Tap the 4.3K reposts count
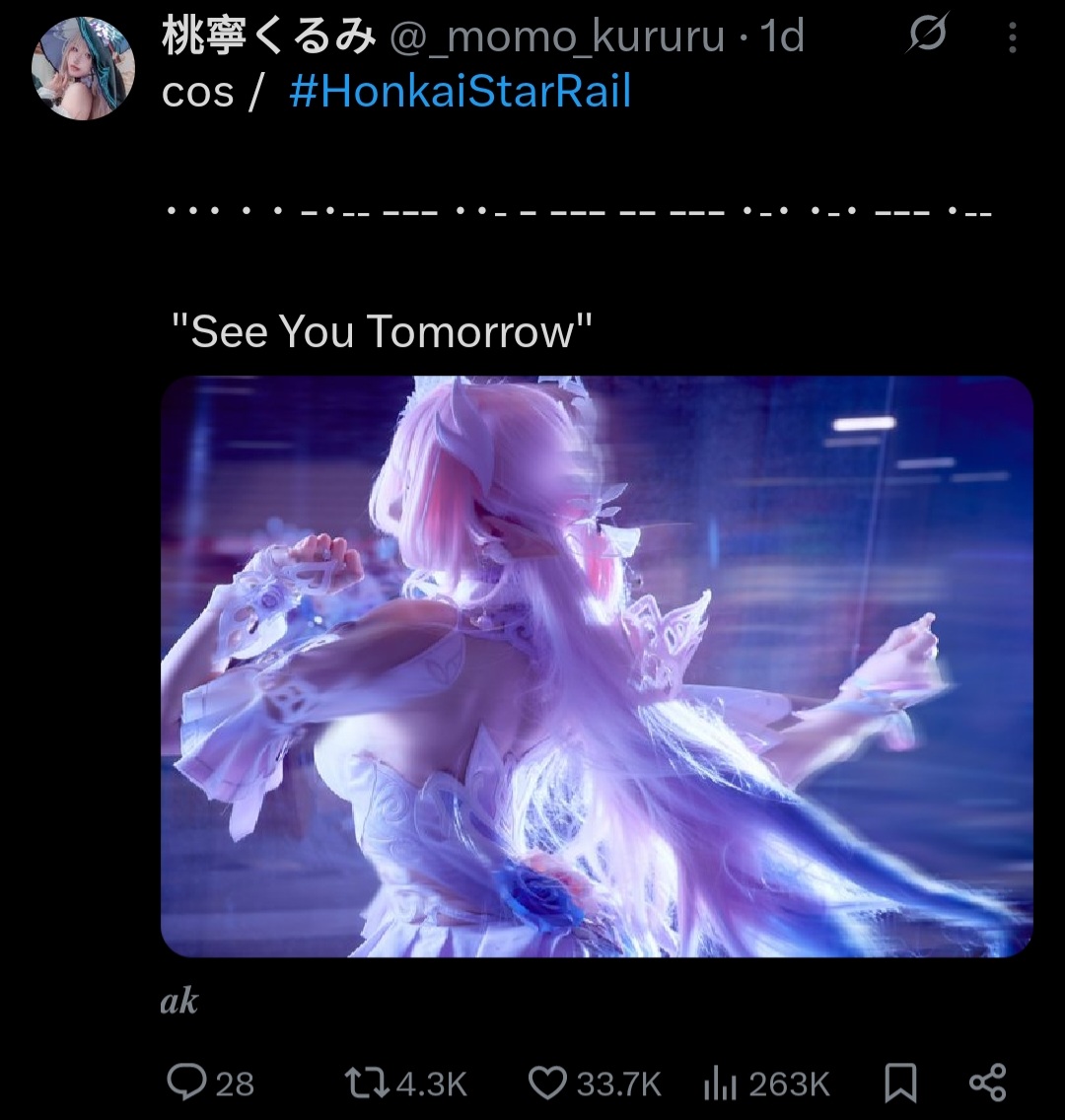Screen dimensions: 1065x1120 (x=432, y=1085)
